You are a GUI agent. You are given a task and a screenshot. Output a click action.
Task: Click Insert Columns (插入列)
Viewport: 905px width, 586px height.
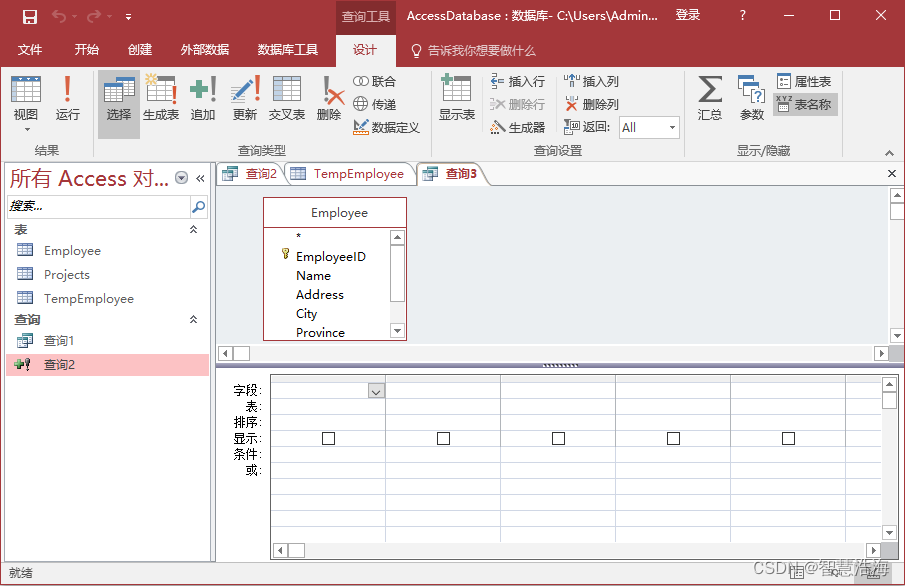click(x=592, y=81)
